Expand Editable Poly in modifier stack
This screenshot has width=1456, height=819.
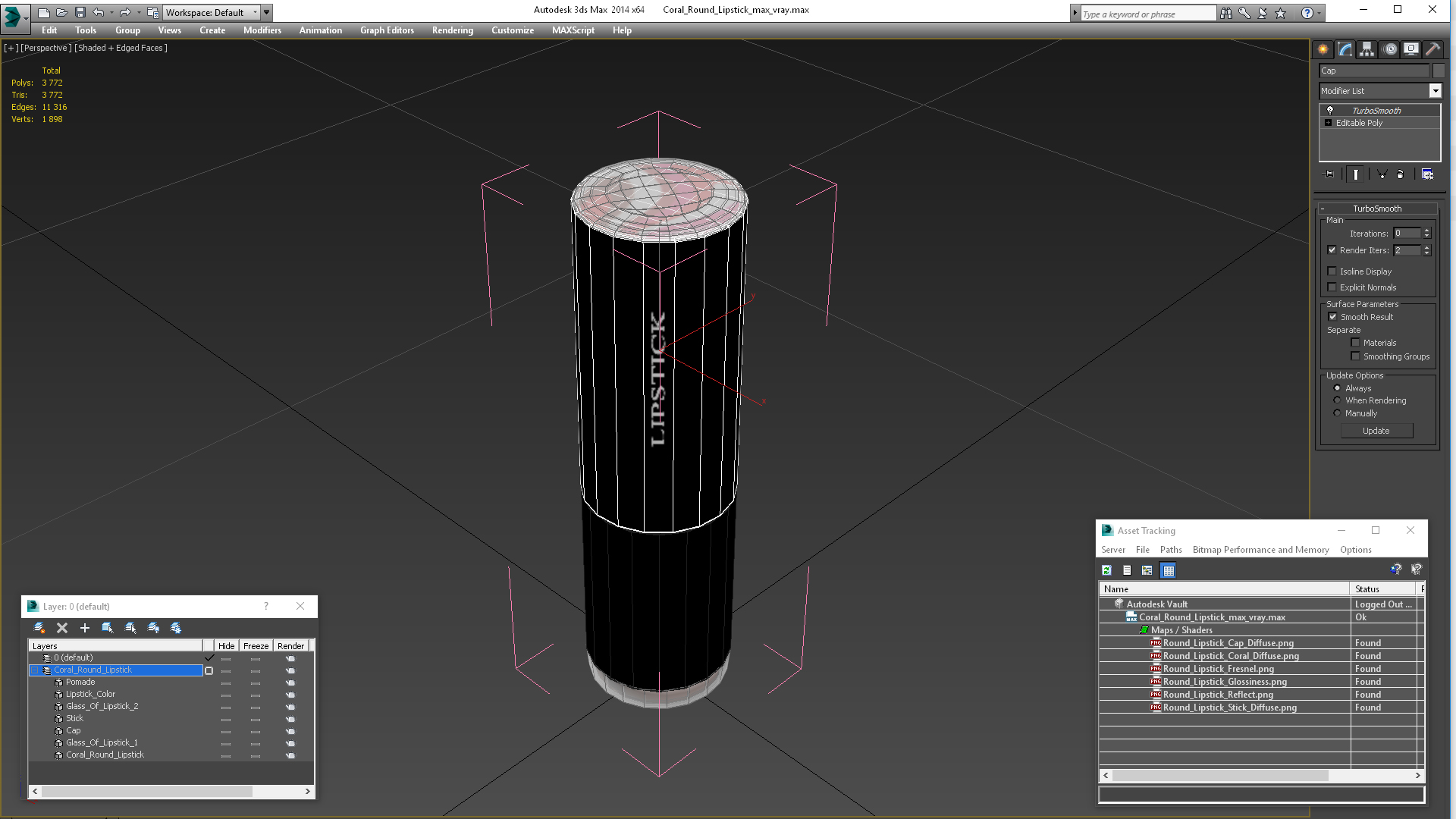pos(1328,123)
